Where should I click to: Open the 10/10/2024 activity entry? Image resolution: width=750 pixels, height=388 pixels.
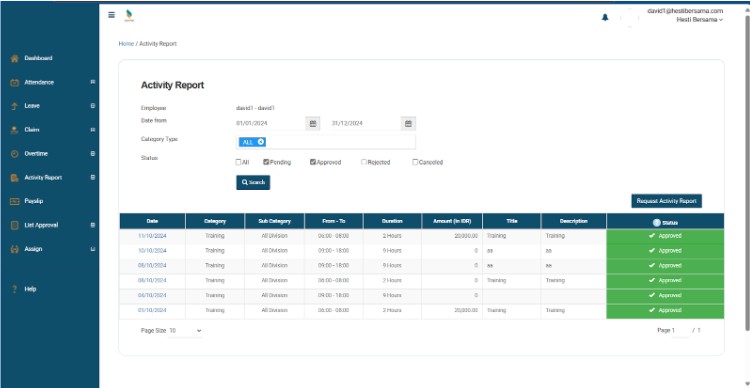(x=152, y=251)
